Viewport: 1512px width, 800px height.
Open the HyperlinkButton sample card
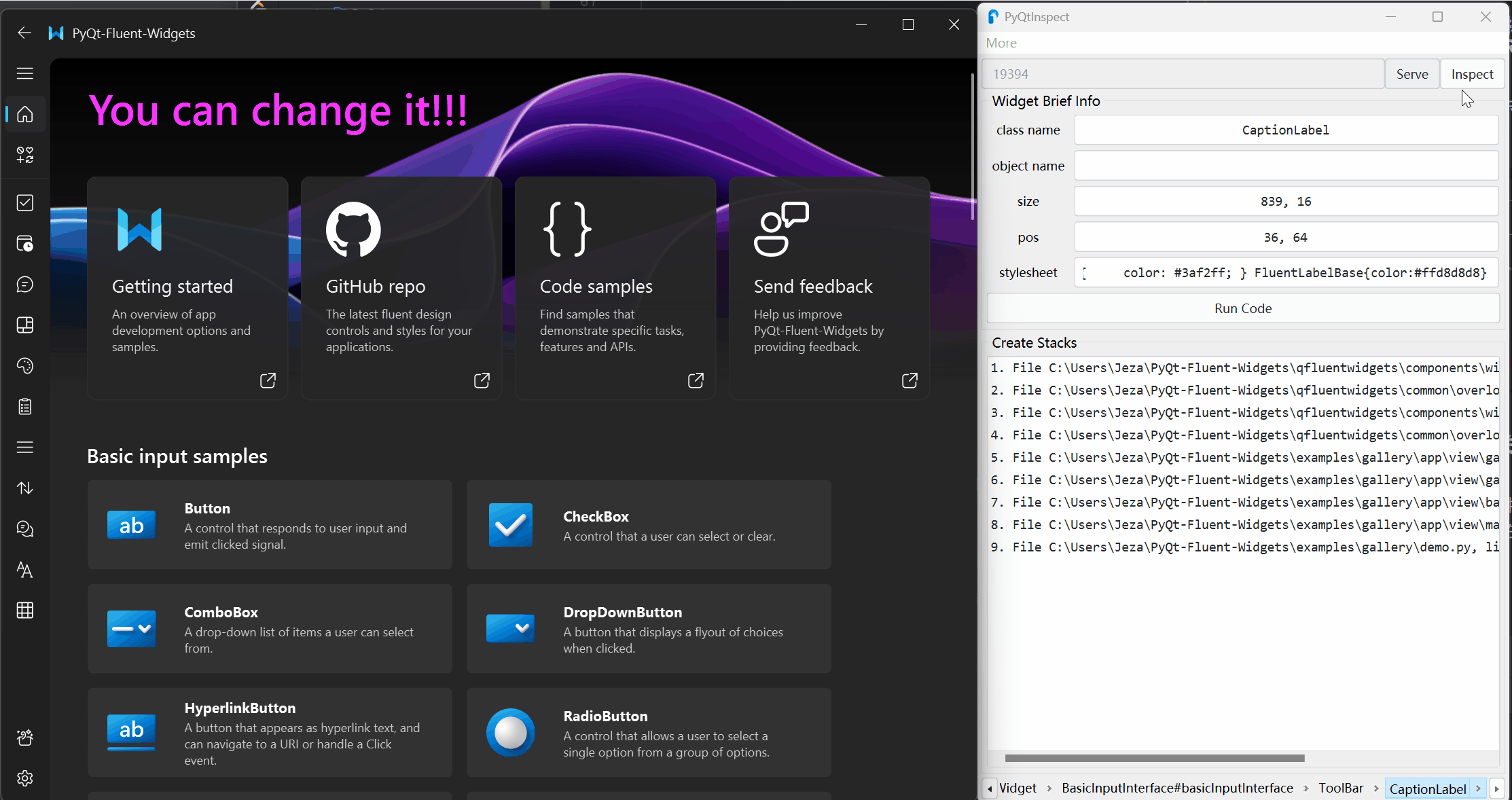pyautogui.click(x=270, y=733)
